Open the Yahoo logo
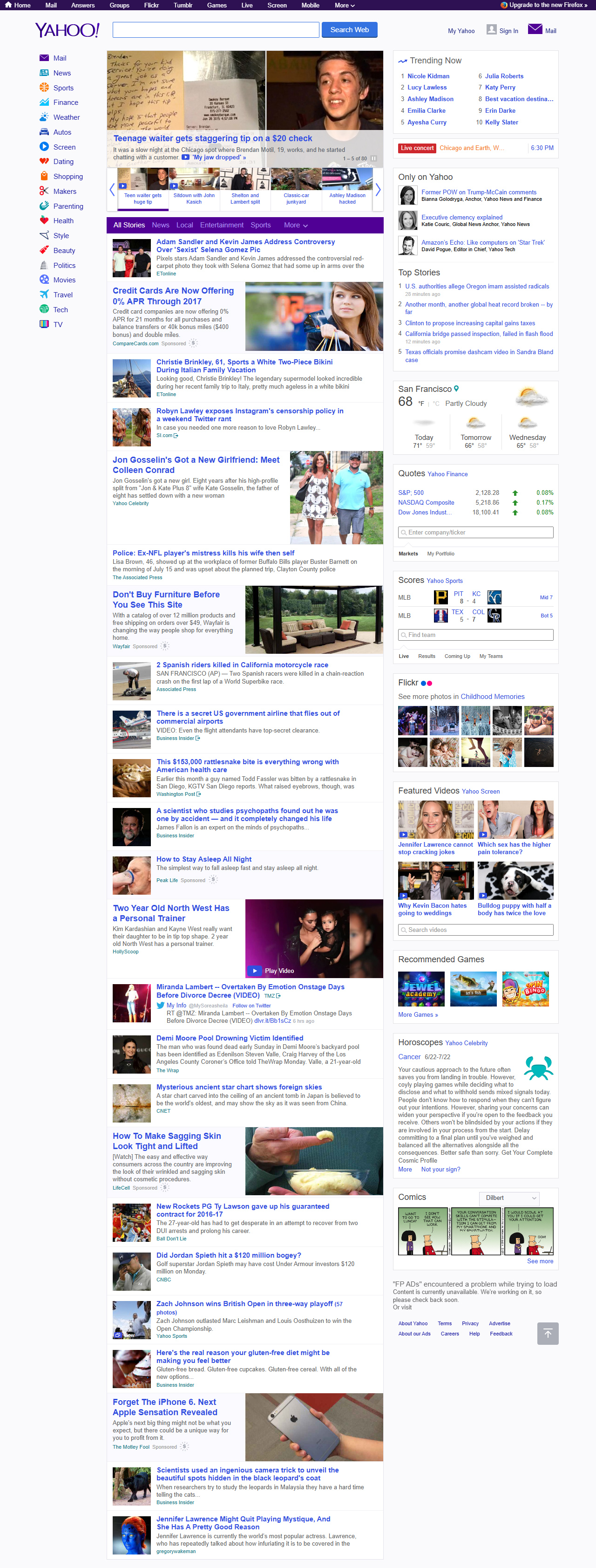Screen dimensions: 596x1568 pyautogui.click(x=67, y=30)
